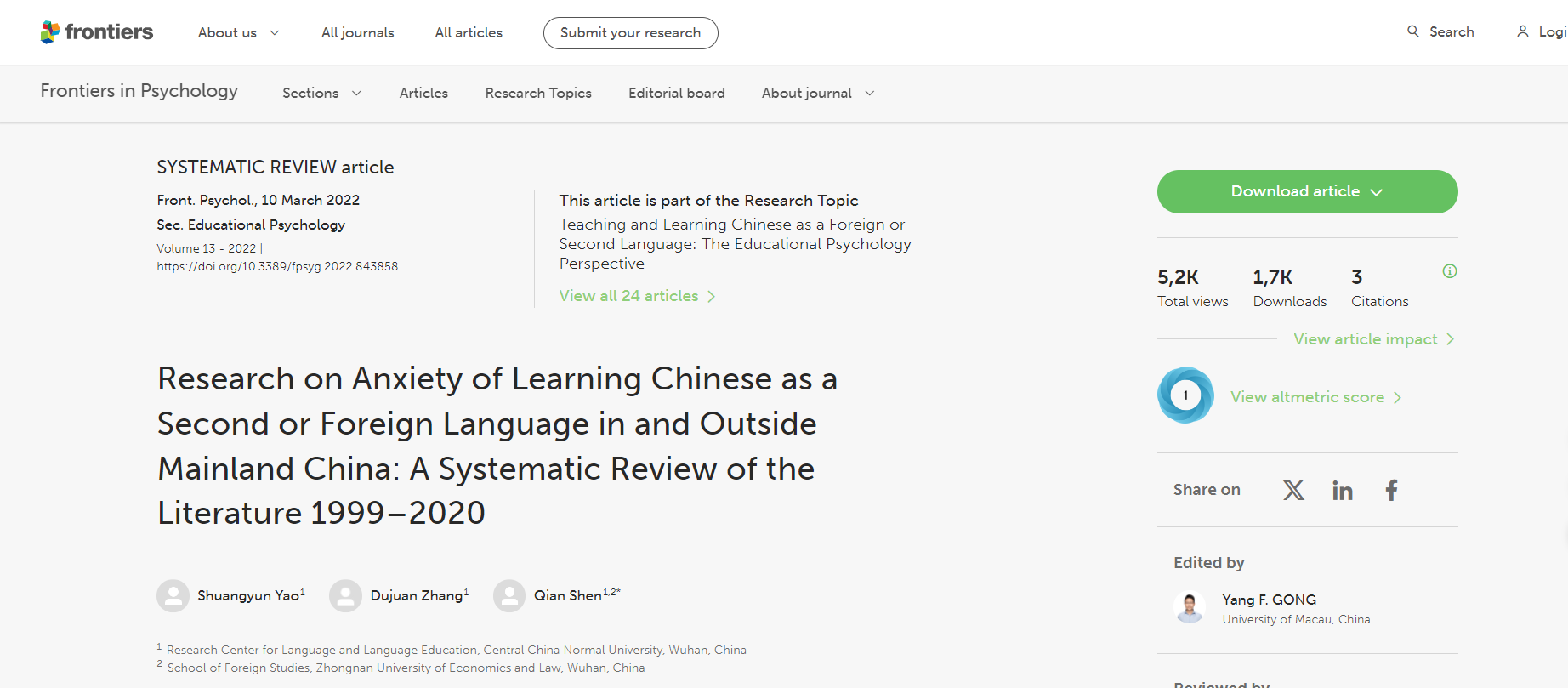The image size is (1568, 688).
Task: Expand the Sections dropdown
Action: [x=321, y=93]
